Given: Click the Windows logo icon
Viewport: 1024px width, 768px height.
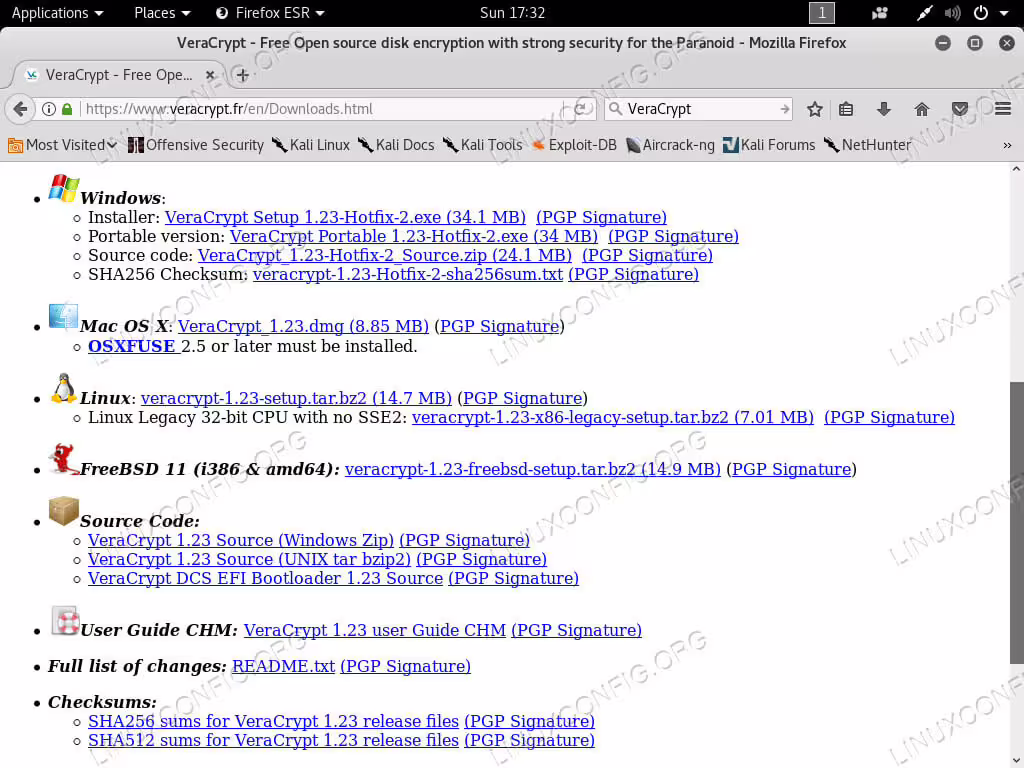Looking at the screenshot, I should 63,188.
